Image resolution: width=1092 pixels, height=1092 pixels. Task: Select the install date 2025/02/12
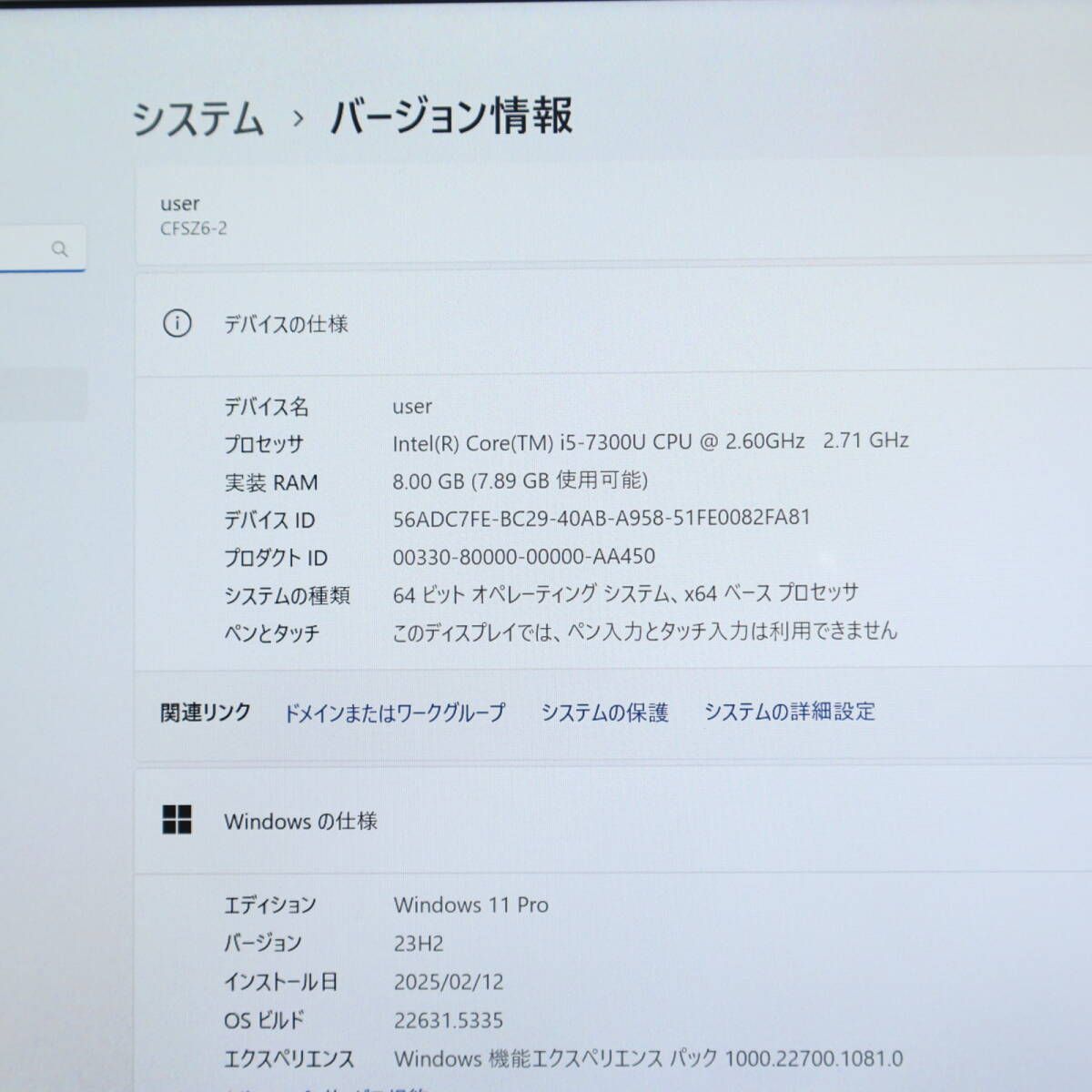coord(449,982)
